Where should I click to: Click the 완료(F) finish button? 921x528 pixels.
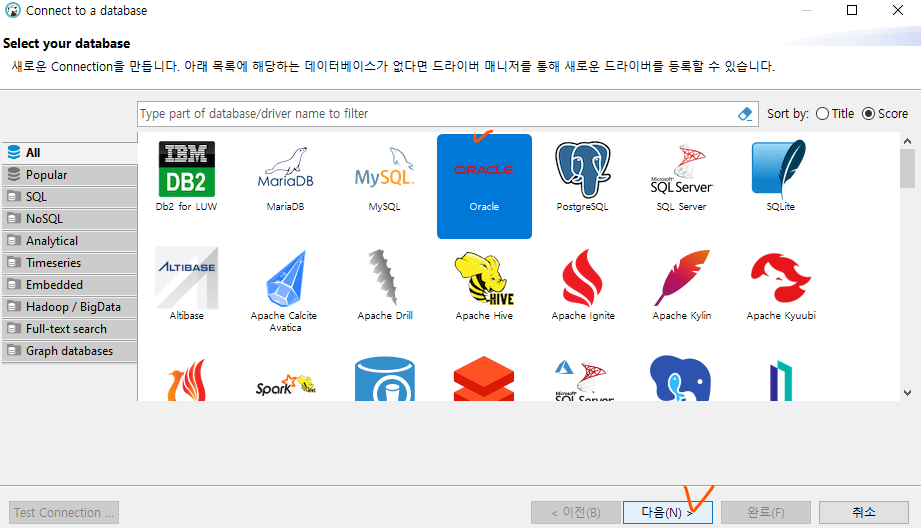(x=766, y=513)
